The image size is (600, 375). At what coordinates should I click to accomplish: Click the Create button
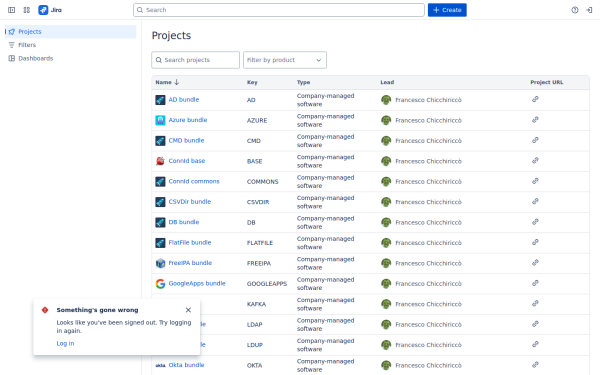click(x=447, y=10)
